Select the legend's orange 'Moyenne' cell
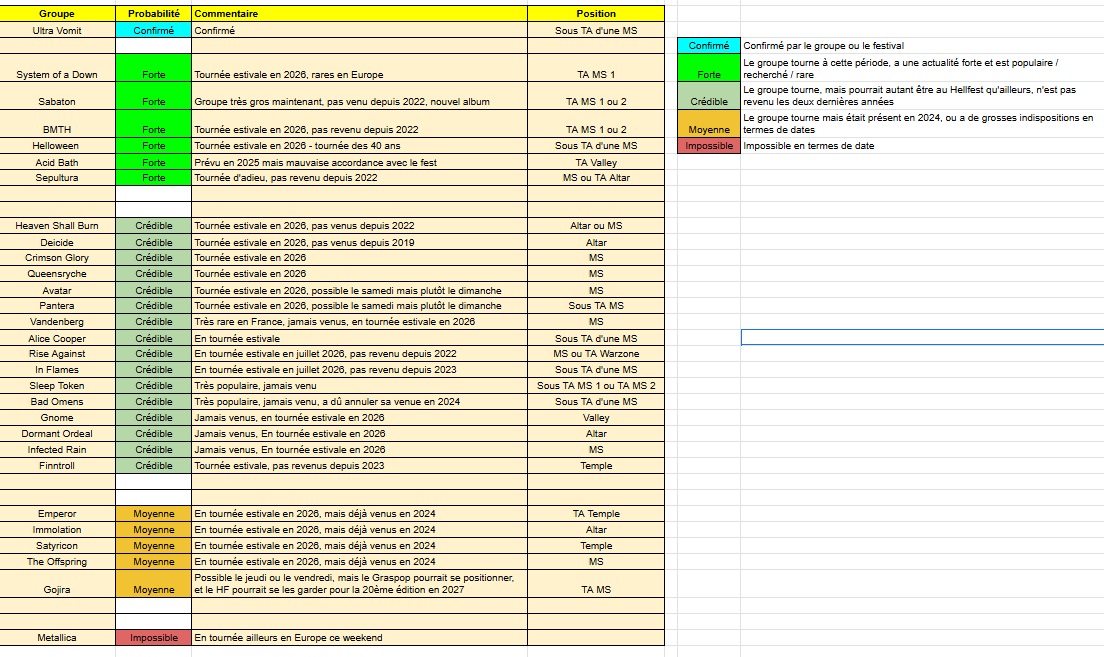Screen dimensions: 1104x657 click(x=708, y=124)
